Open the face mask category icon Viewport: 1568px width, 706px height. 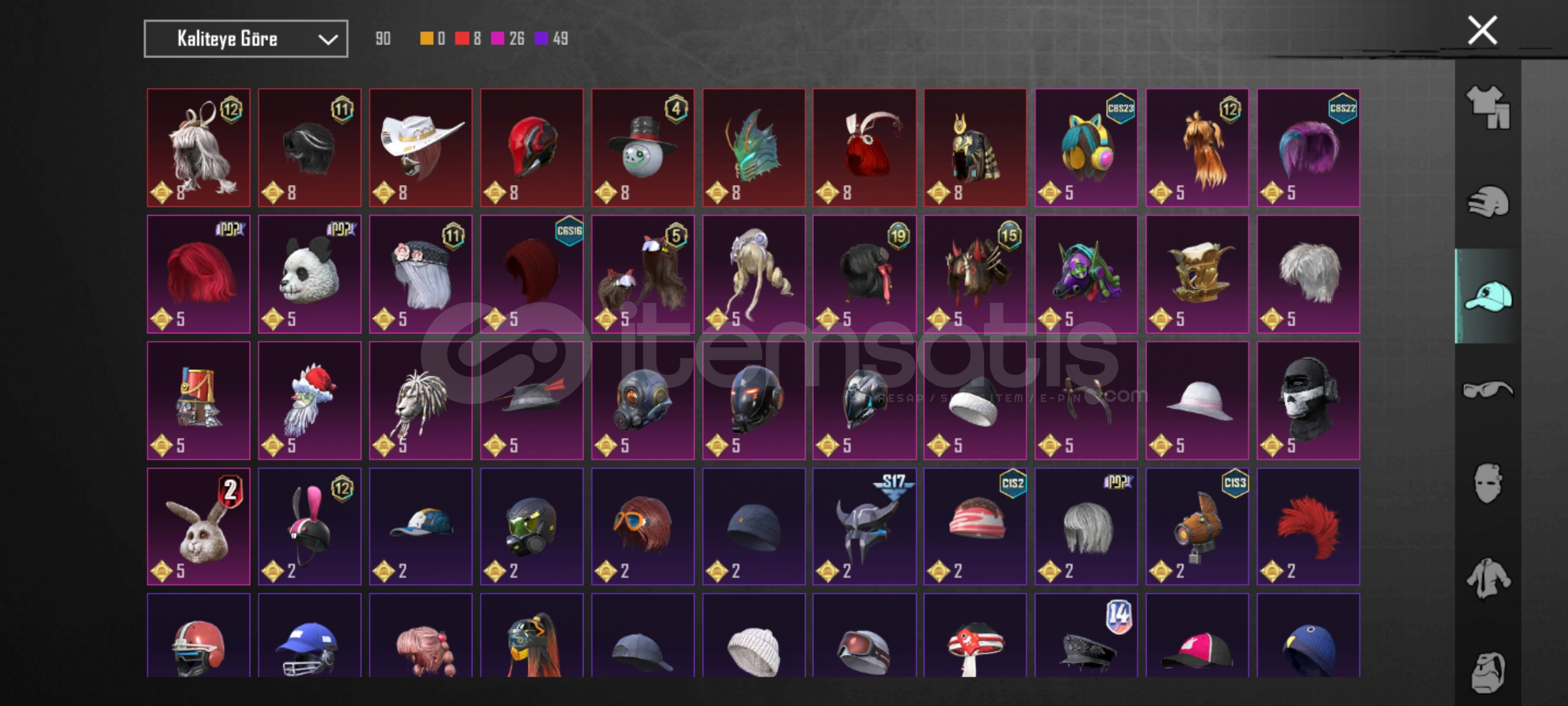1488,484
